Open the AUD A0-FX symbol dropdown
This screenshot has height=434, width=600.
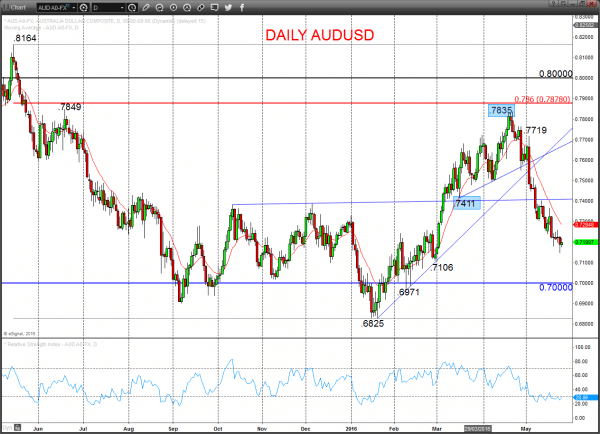coord(73,8)
